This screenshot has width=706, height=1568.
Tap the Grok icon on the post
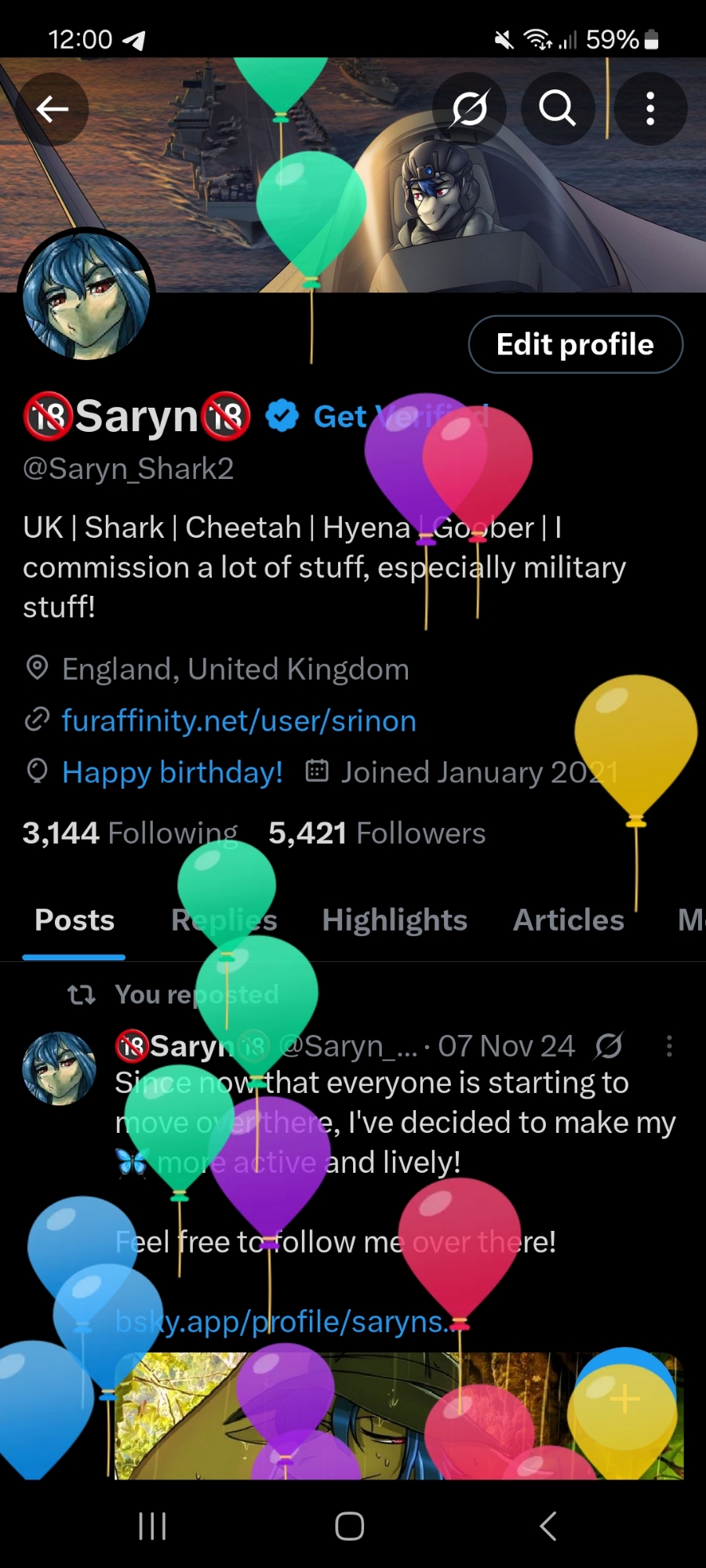coord(610,1046)
